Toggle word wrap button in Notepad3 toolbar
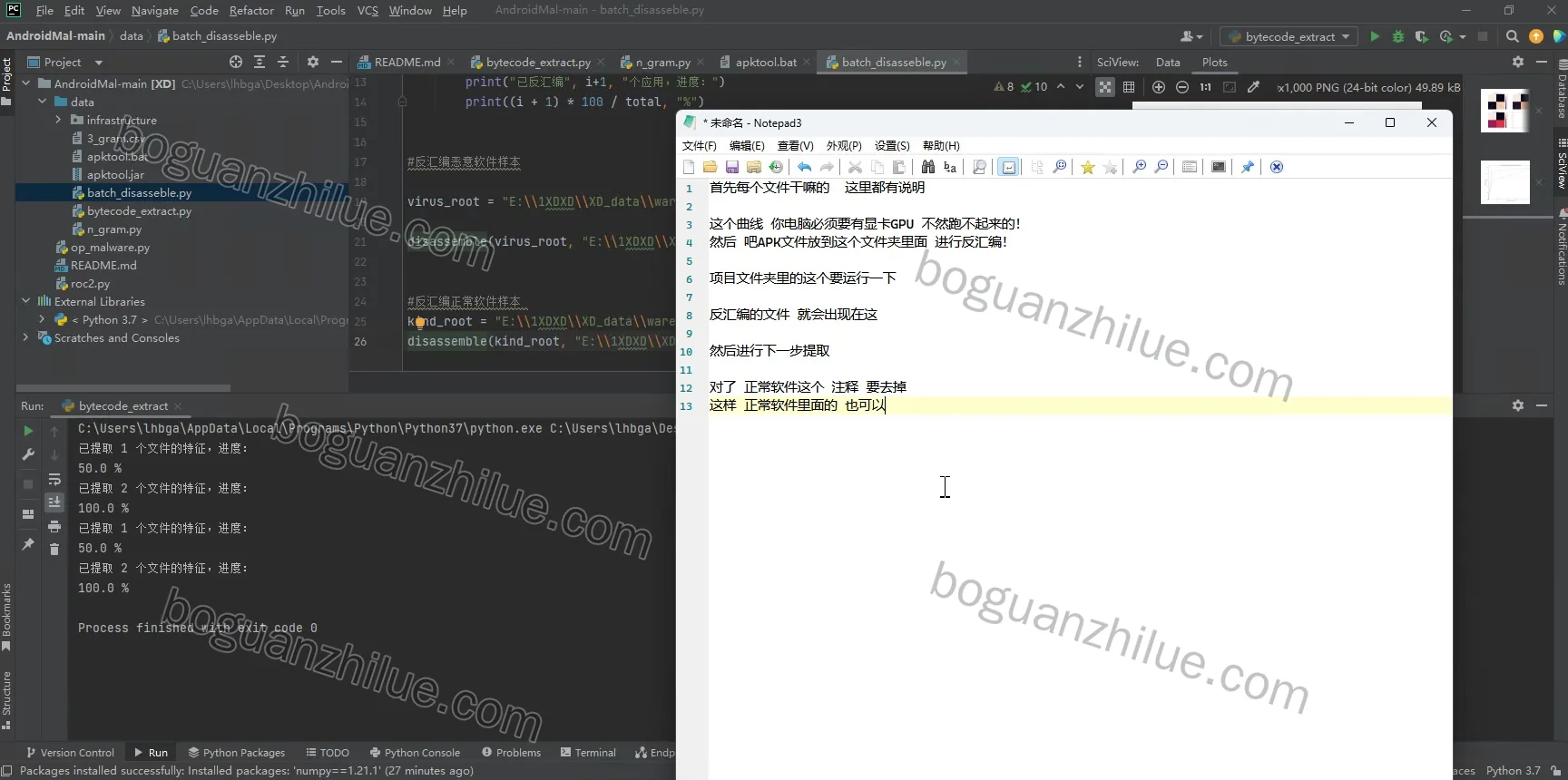1568x780 pixels. [x=1008, y=167]
